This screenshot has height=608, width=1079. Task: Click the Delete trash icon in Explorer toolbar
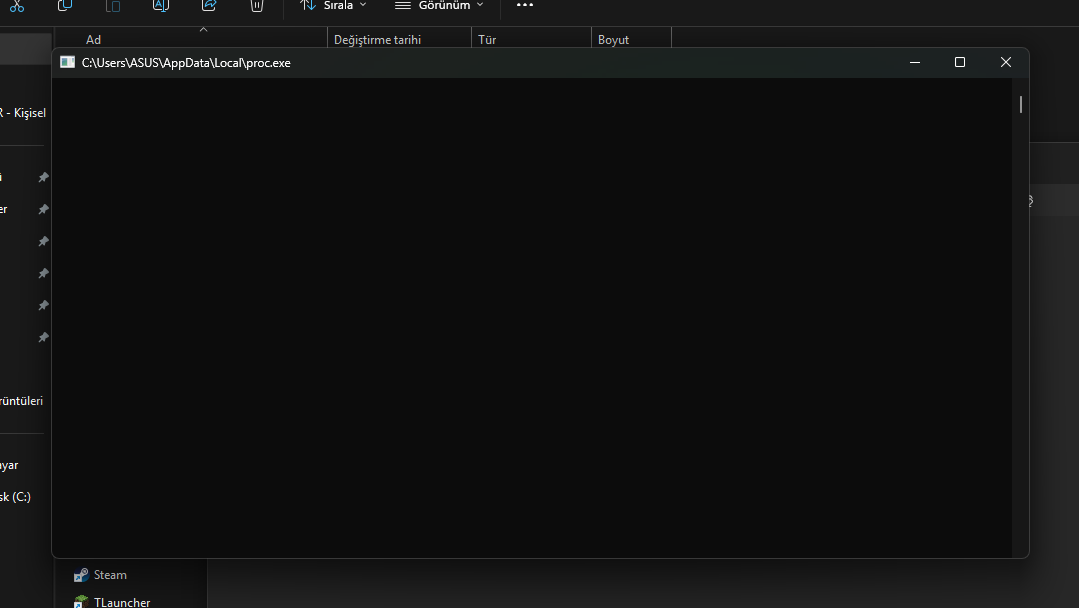(x=257, y=6)
